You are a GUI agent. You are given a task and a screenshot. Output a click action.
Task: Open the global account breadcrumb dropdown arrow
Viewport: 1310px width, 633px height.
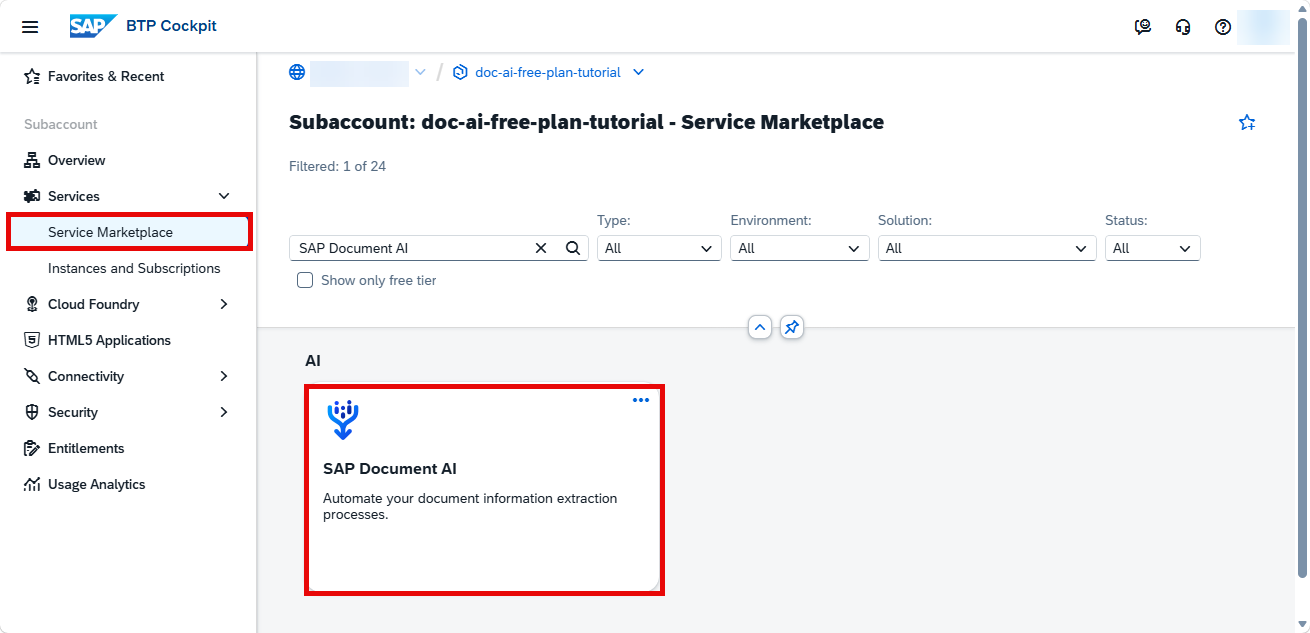tap(420, 72)
